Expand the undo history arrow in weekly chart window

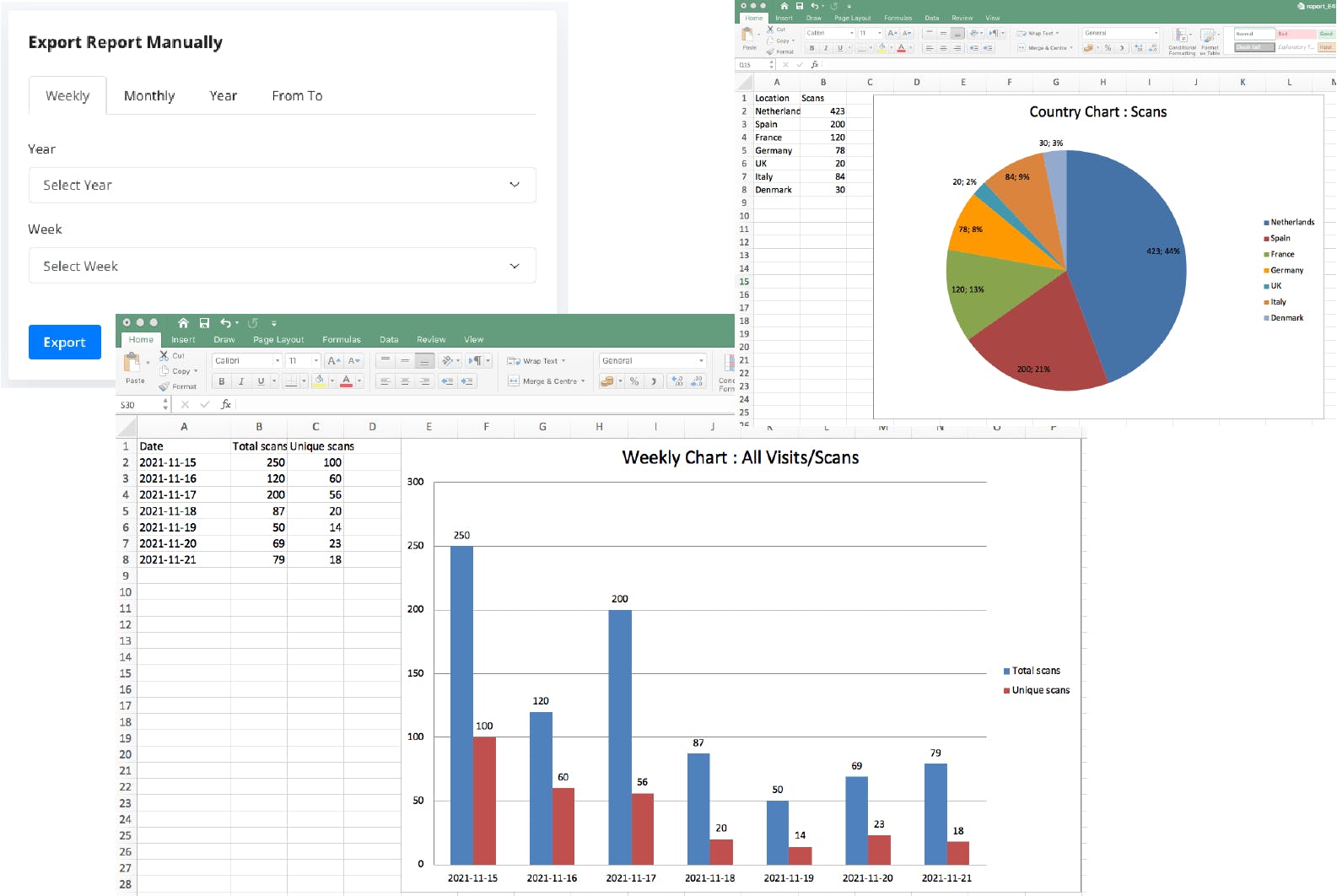point(237,323)
